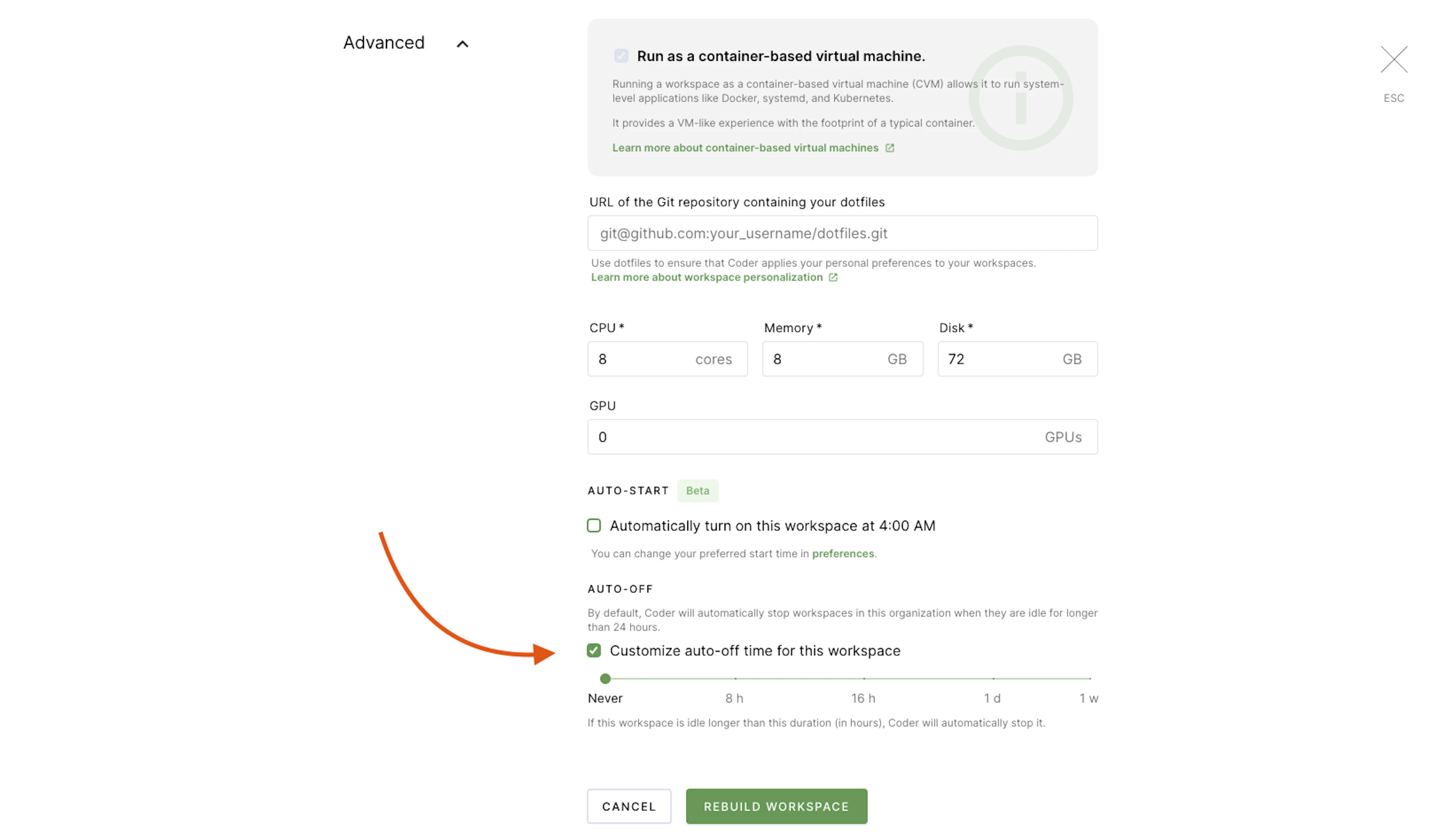Focus the CPU cores input field
Viewport: 1443px width, 840px height.
point(667,359)
